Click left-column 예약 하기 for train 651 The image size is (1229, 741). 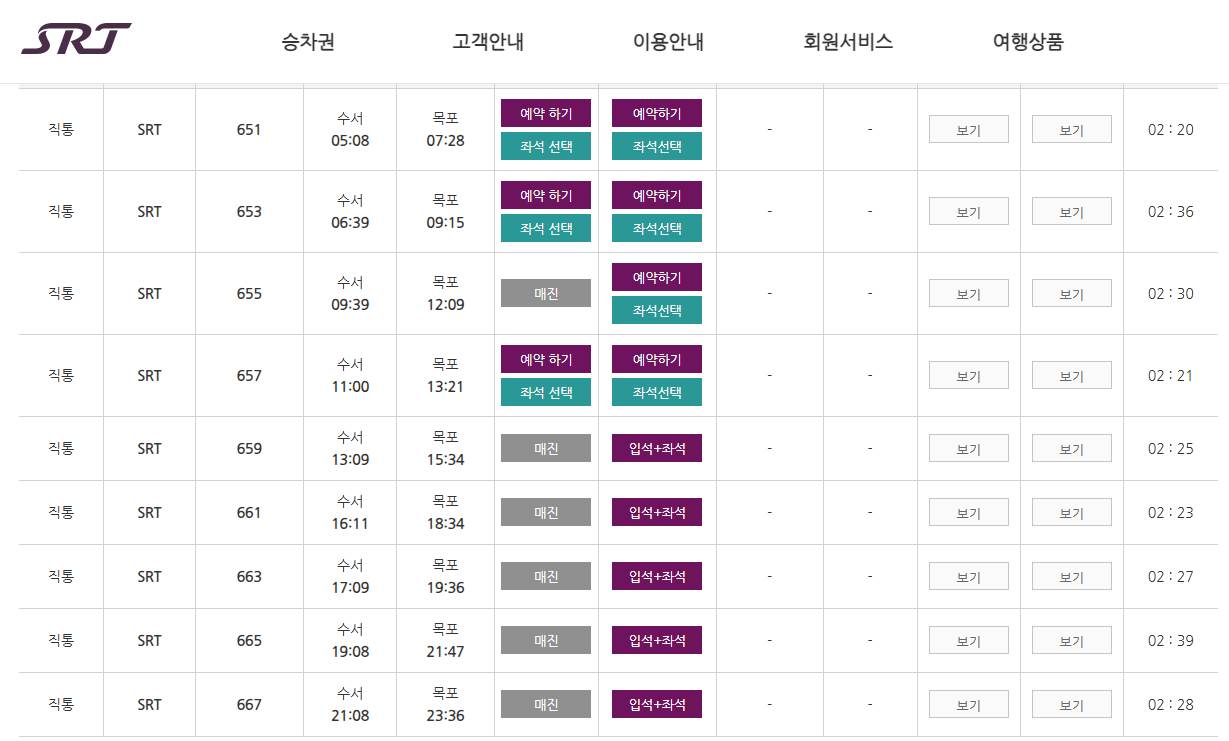tap(546, 113)
